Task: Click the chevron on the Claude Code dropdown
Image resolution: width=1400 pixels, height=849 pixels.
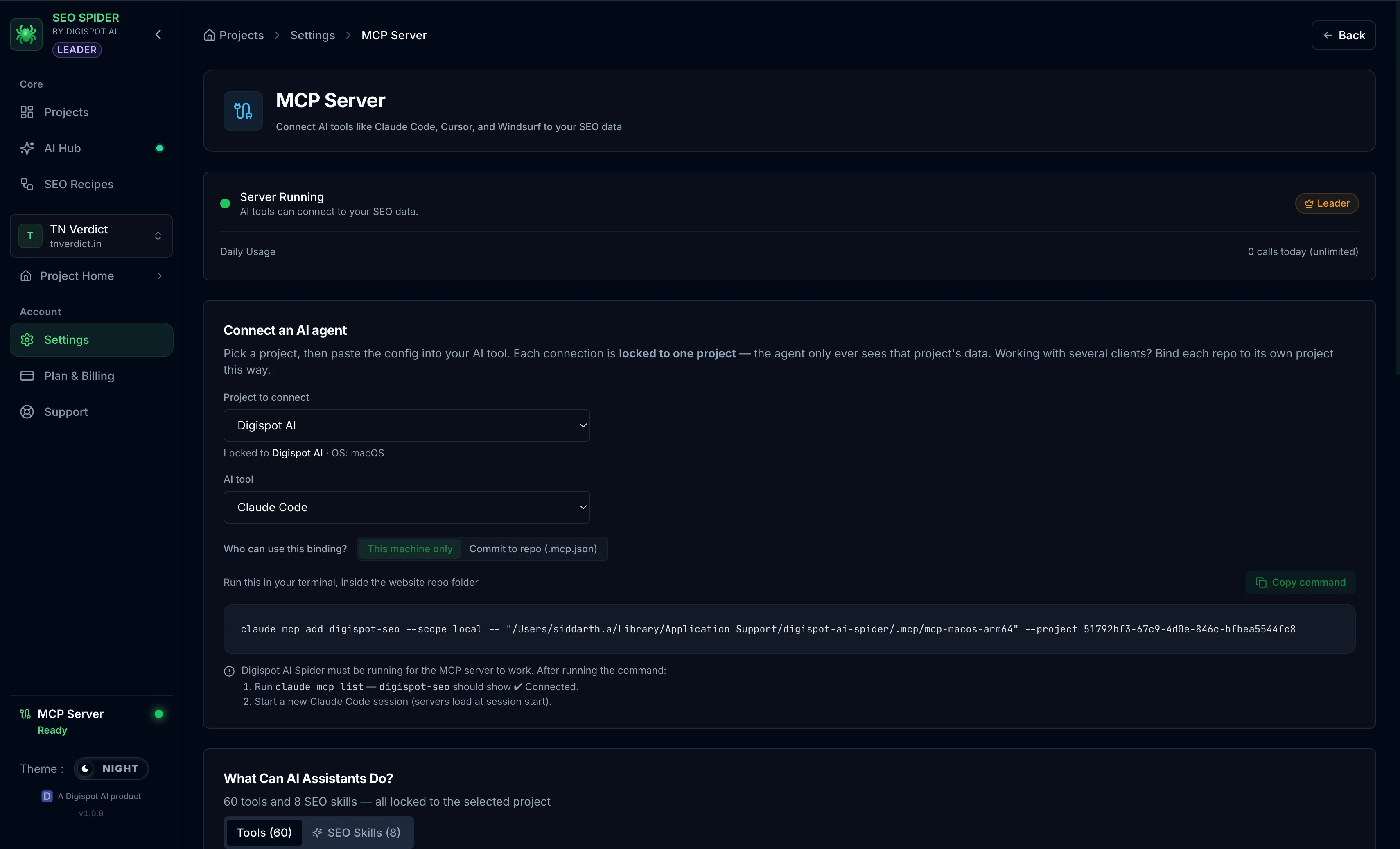Action: coord(583,508)
